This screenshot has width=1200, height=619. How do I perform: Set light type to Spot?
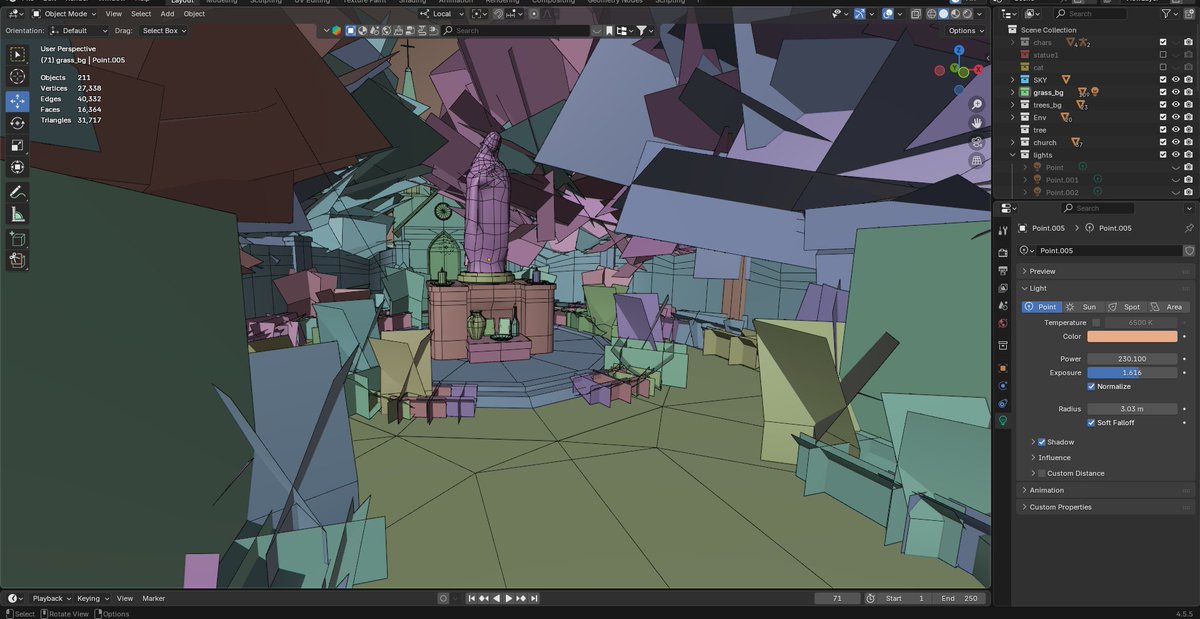pos(1125,307)
